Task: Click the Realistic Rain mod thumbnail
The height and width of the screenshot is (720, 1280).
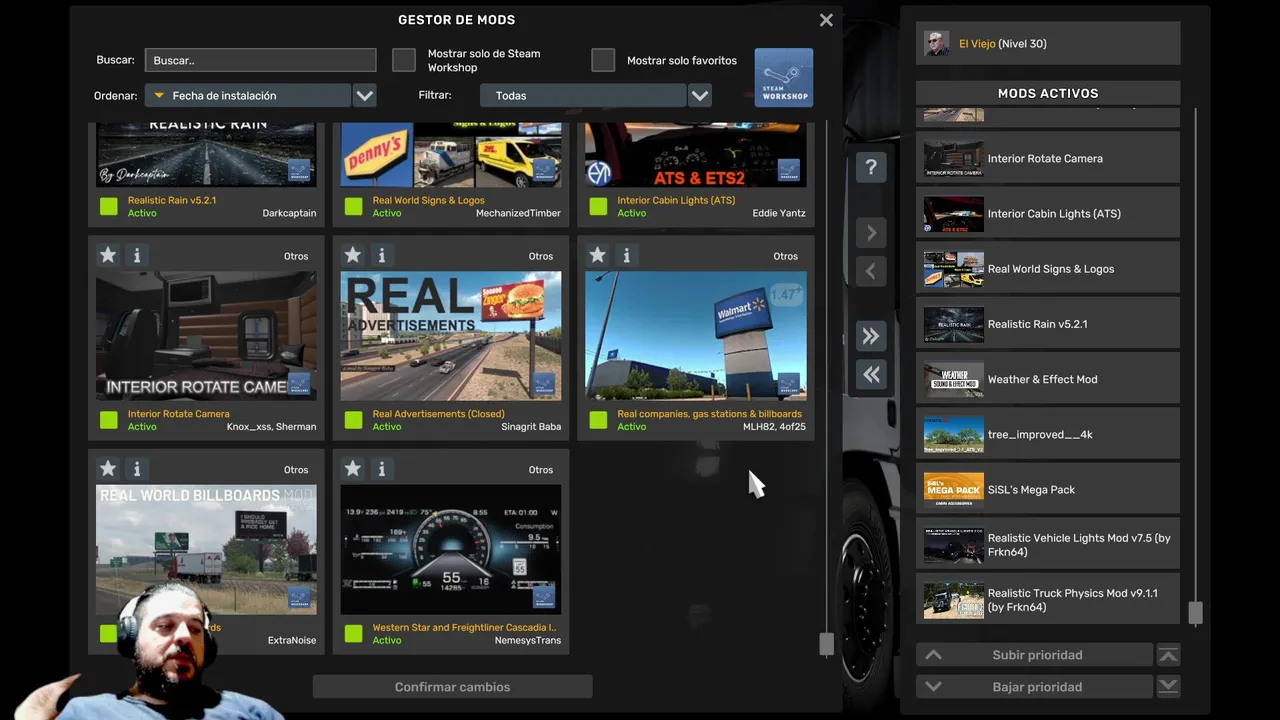Action: click(206, 154)
